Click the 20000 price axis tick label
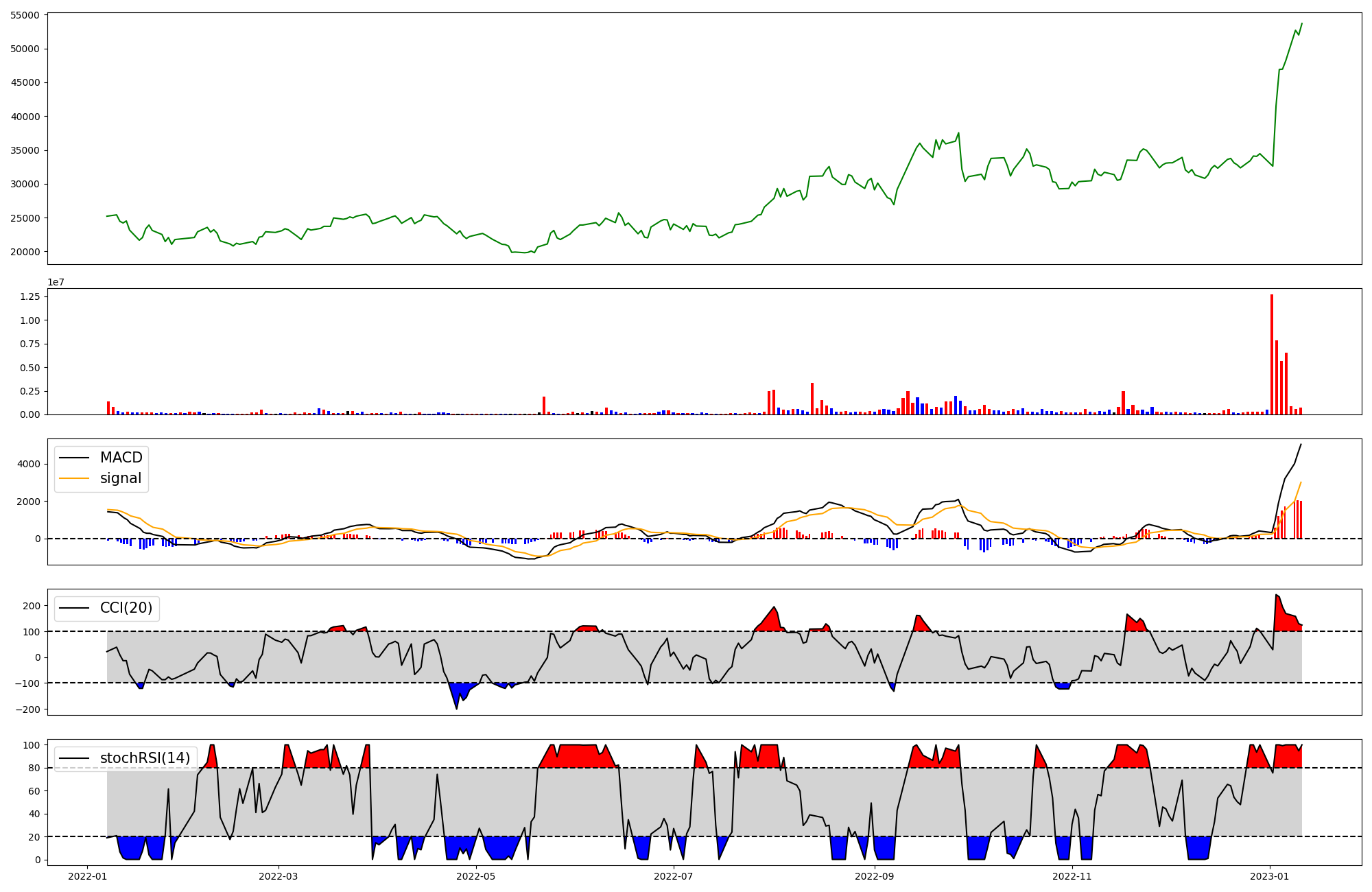 coord(25,252)
